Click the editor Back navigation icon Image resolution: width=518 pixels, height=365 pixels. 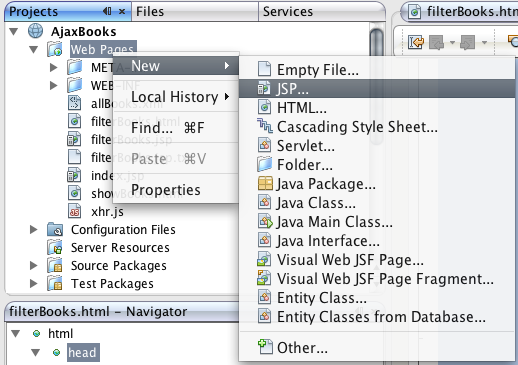(436, 42)
